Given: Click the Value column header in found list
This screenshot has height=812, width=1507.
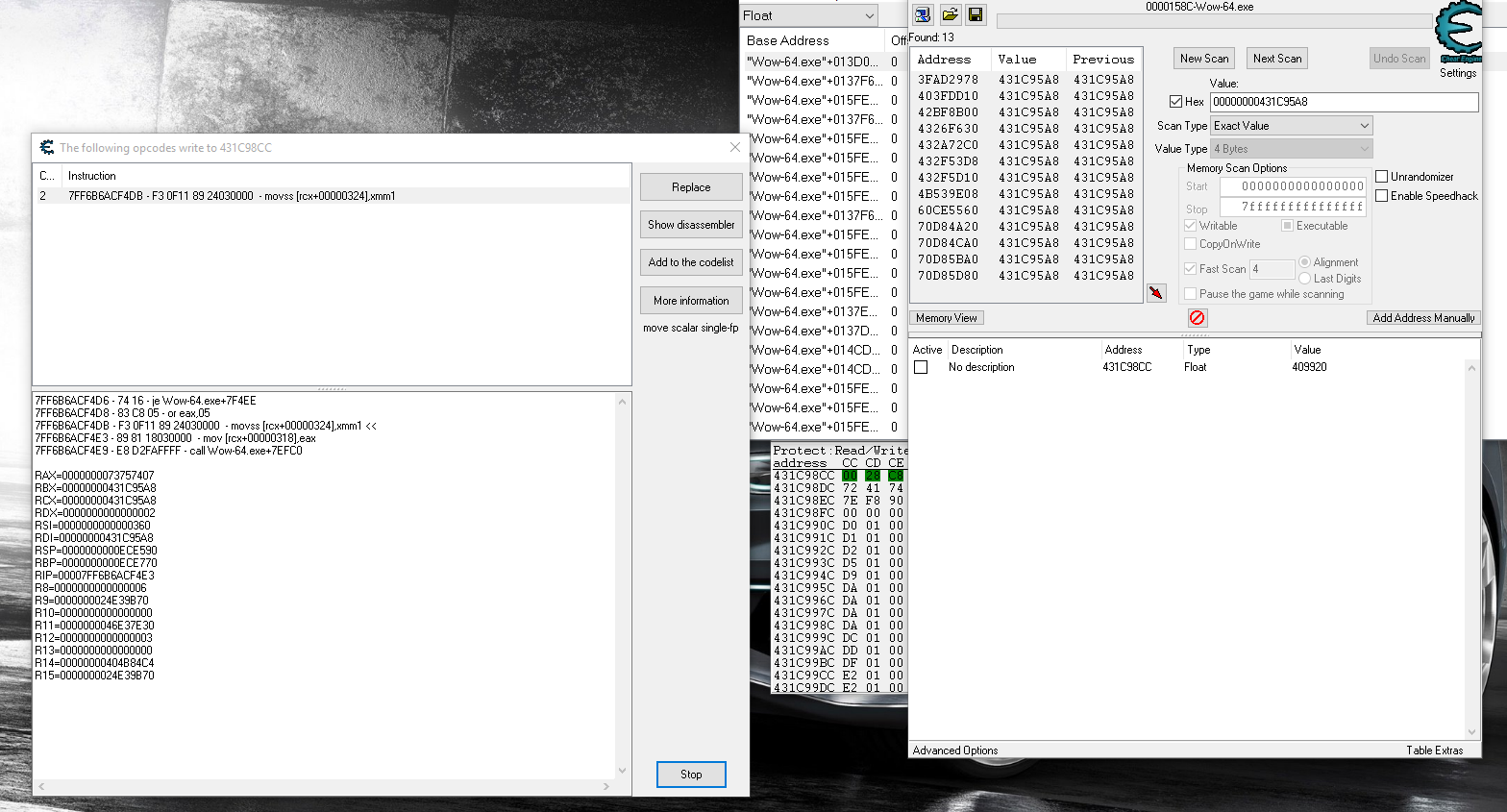Looking at the screenshot, I should pos(1028,60).
